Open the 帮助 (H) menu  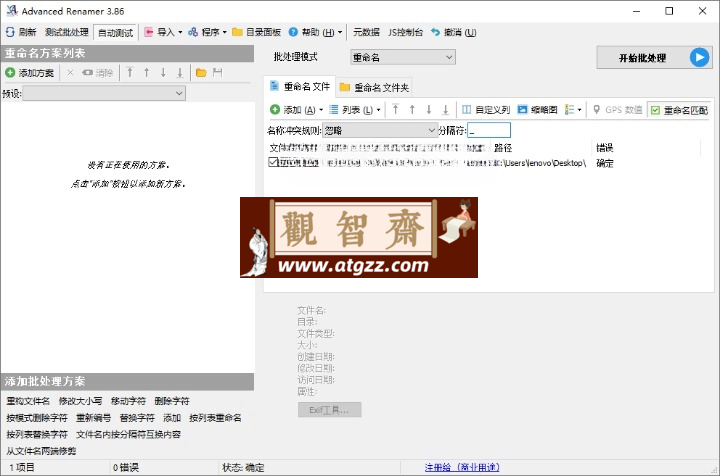315,32
